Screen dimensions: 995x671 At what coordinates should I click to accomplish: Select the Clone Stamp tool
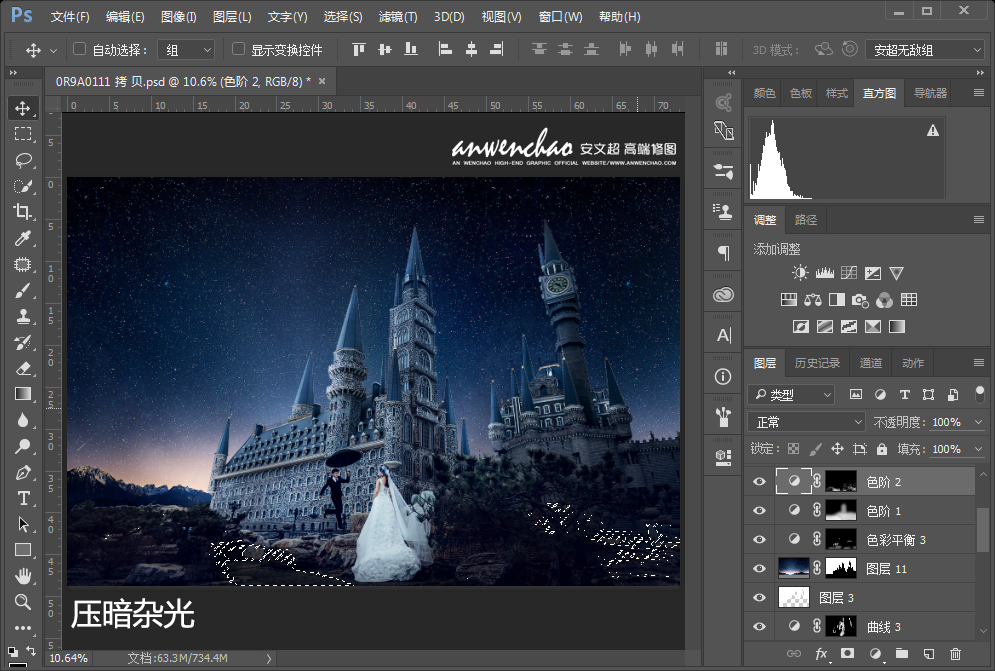pos(23,316)
